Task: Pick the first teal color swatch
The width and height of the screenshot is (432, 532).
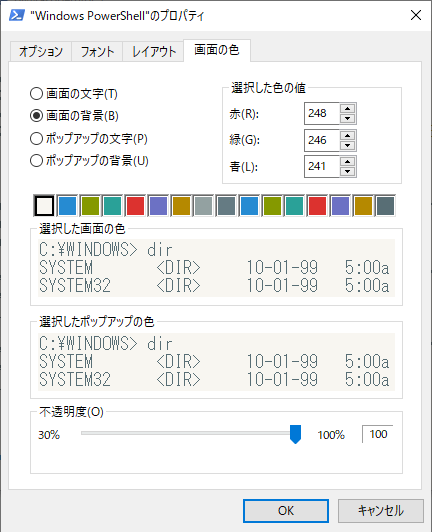Action: (x=112, y=206)
